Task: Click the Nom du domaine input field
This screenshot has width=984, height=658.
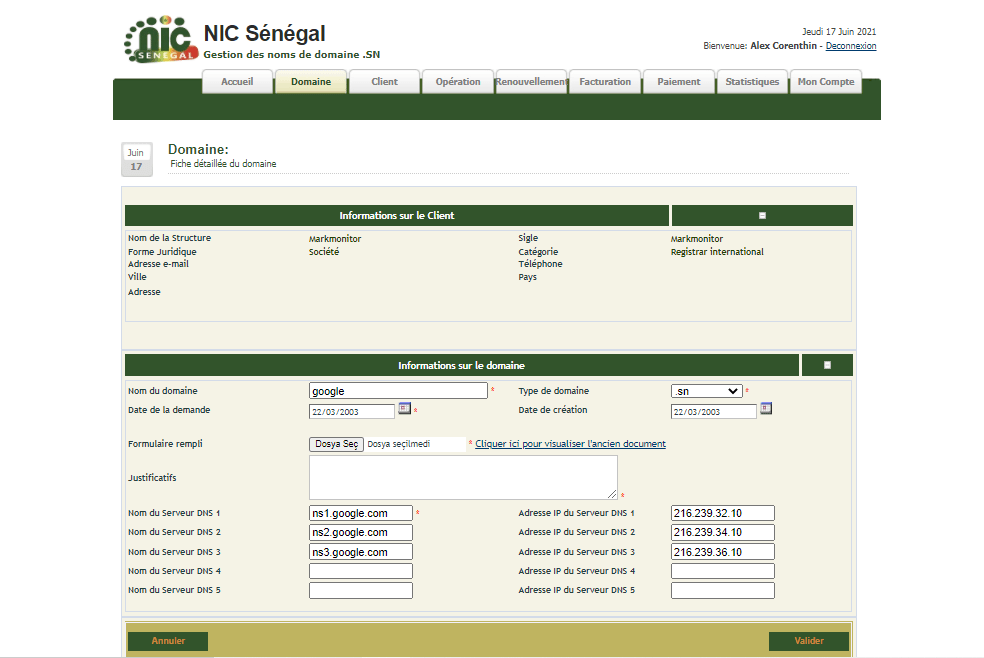Action: [x=398, y=391]
